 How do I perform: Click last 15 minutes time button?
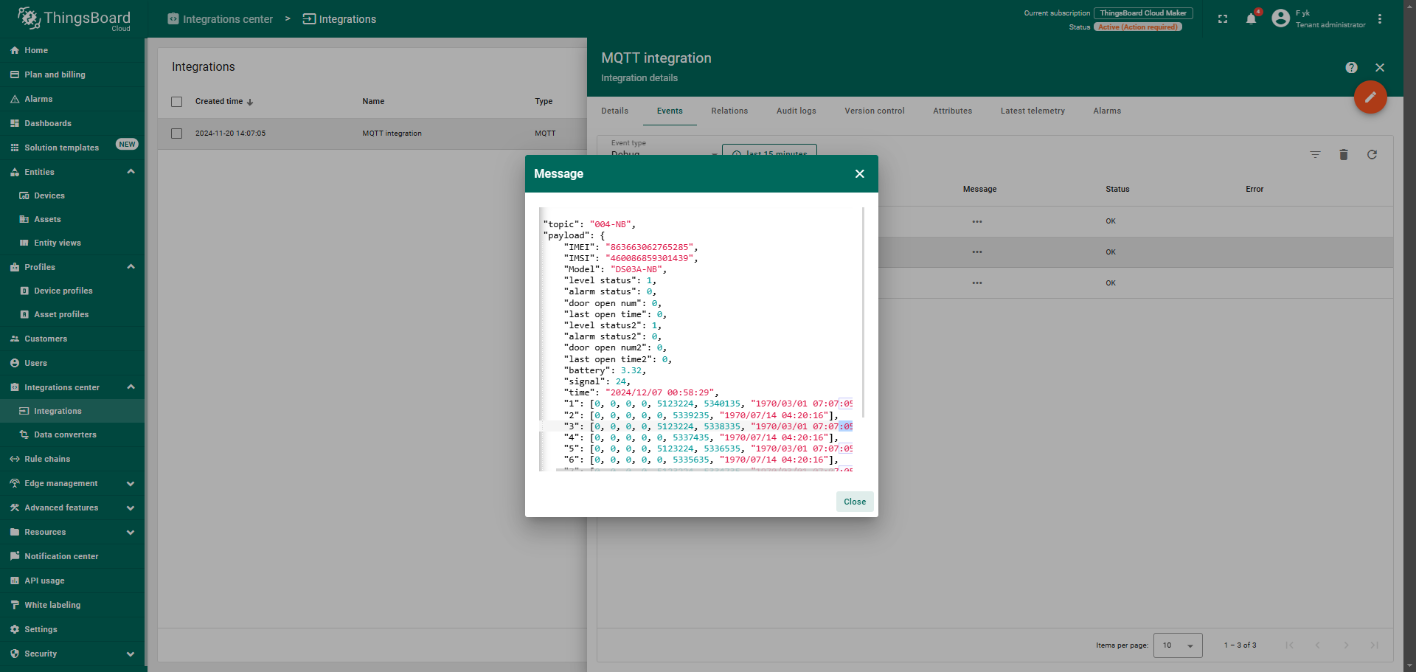click(x=770, y=151)
